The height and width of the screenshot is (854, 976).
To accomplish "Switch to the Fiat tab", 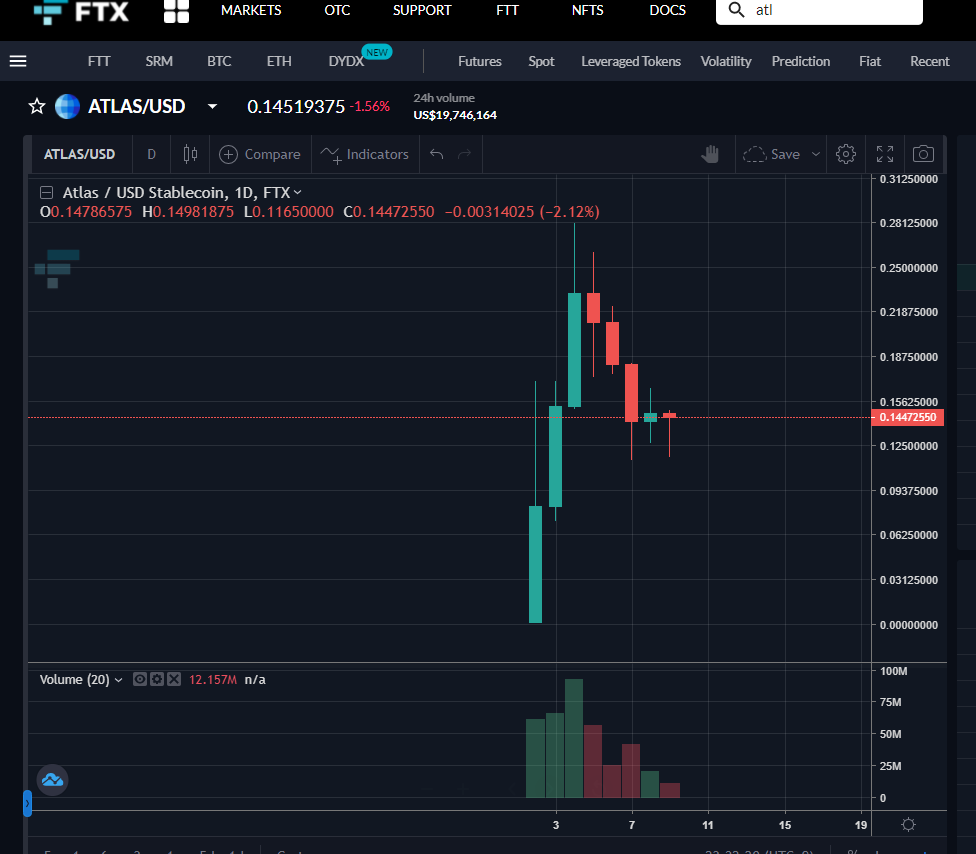I will 870,61.
